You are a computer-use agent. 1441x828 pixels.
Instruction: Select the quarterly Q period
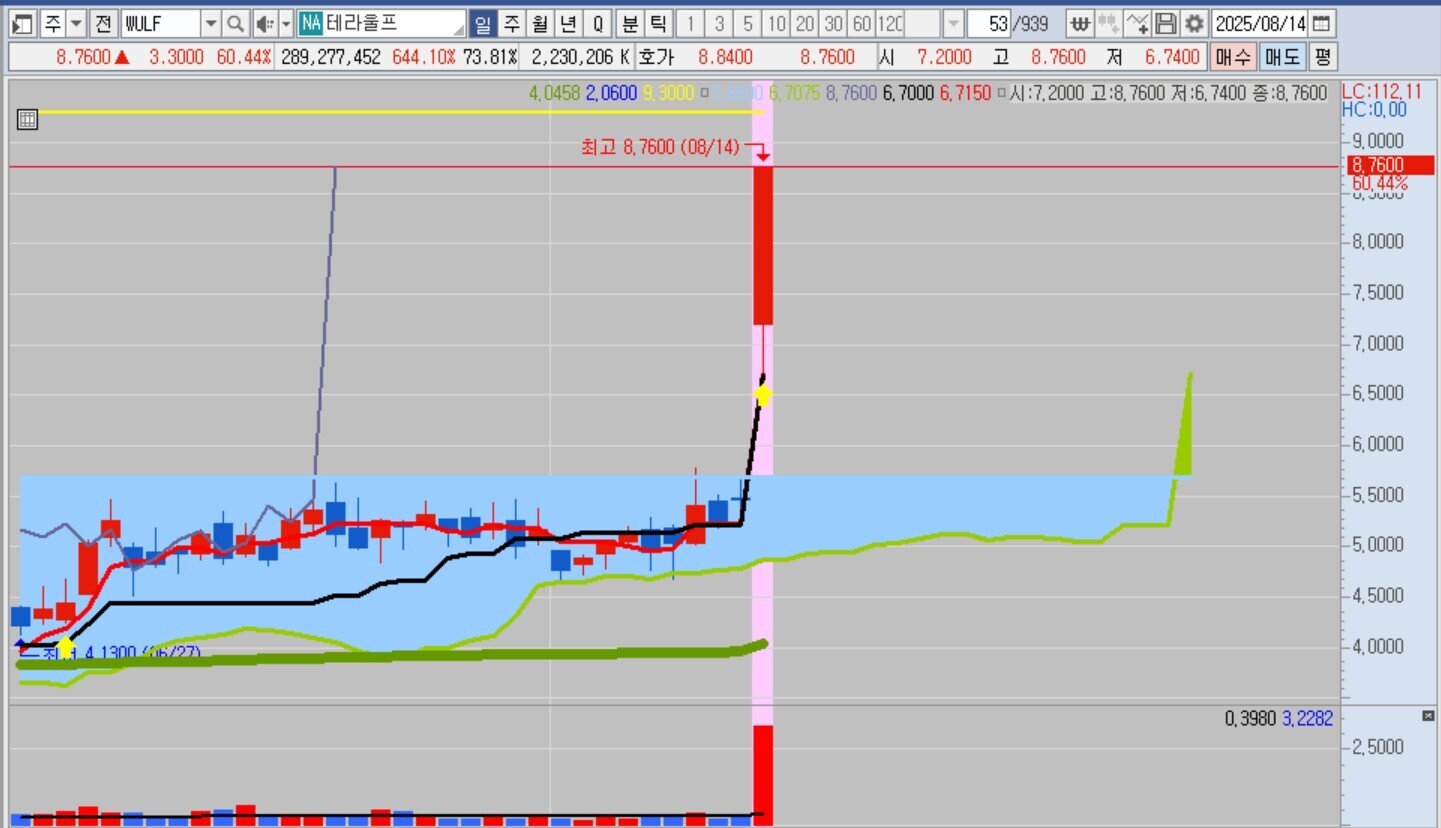(x=598, y=23)
